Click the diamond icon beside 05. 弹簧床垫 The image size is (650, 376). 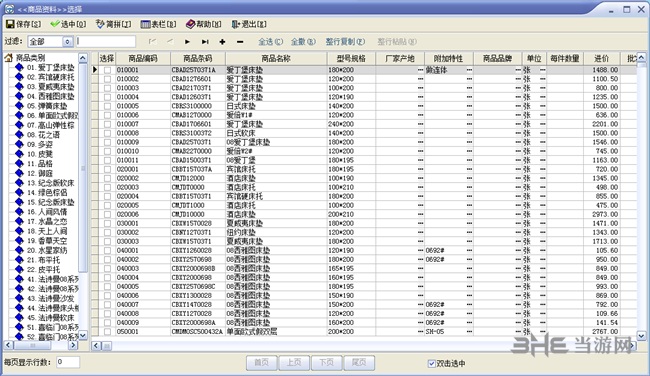19,106
